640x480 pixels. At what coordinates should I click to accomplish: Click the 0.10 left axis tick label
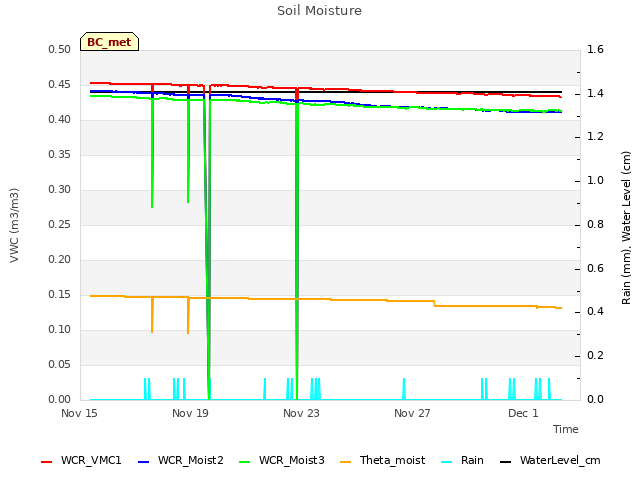[x=60, y=329]
